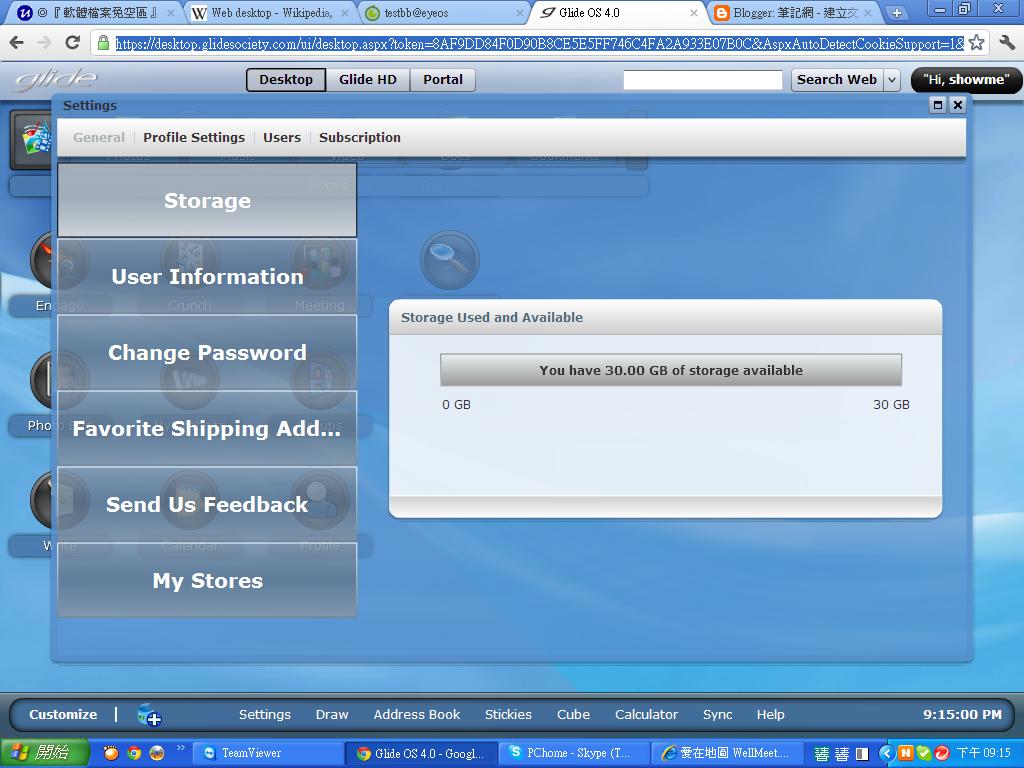The image size is (1024, 768).
Task: Open PChome - Skype taskbar item
Action: tap(573, 753)
